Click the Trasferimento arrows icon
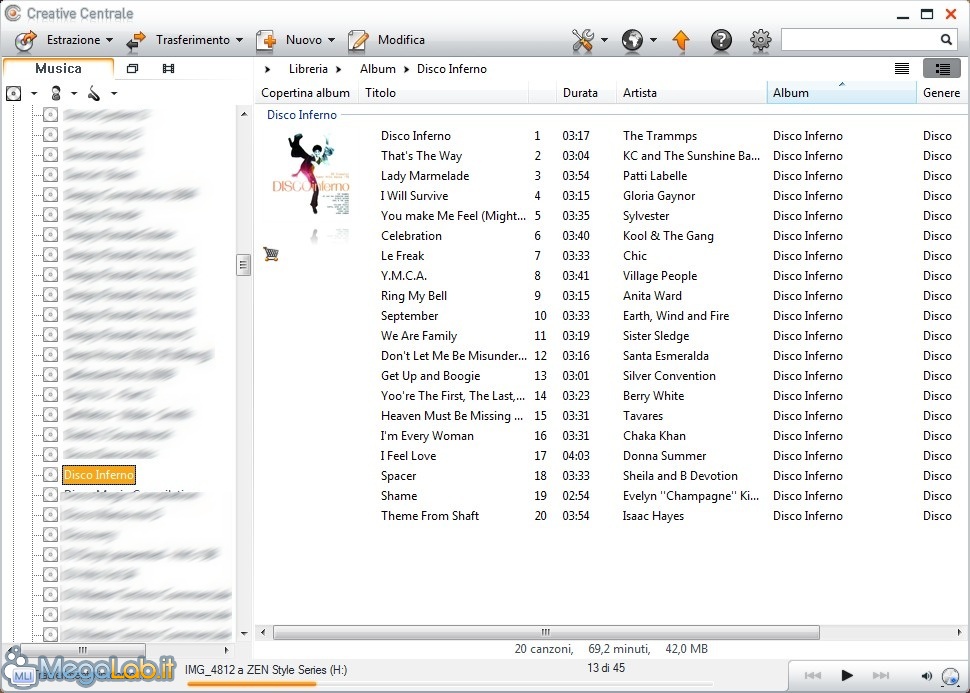Viewport: 970px width, 693px height. 136,40
